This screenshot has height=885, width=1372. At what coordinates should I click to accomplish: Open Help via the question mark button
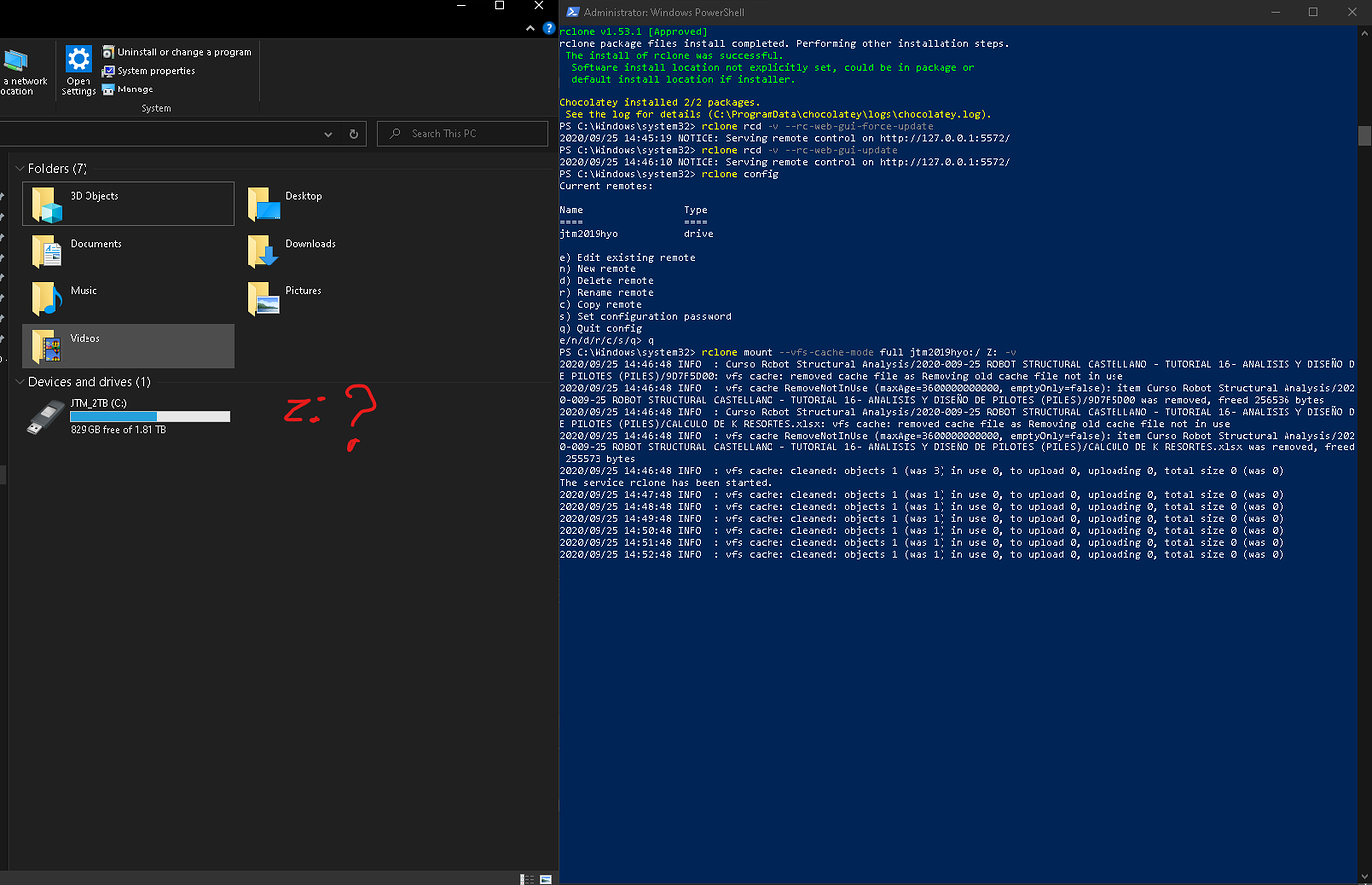tap(548, 28)
